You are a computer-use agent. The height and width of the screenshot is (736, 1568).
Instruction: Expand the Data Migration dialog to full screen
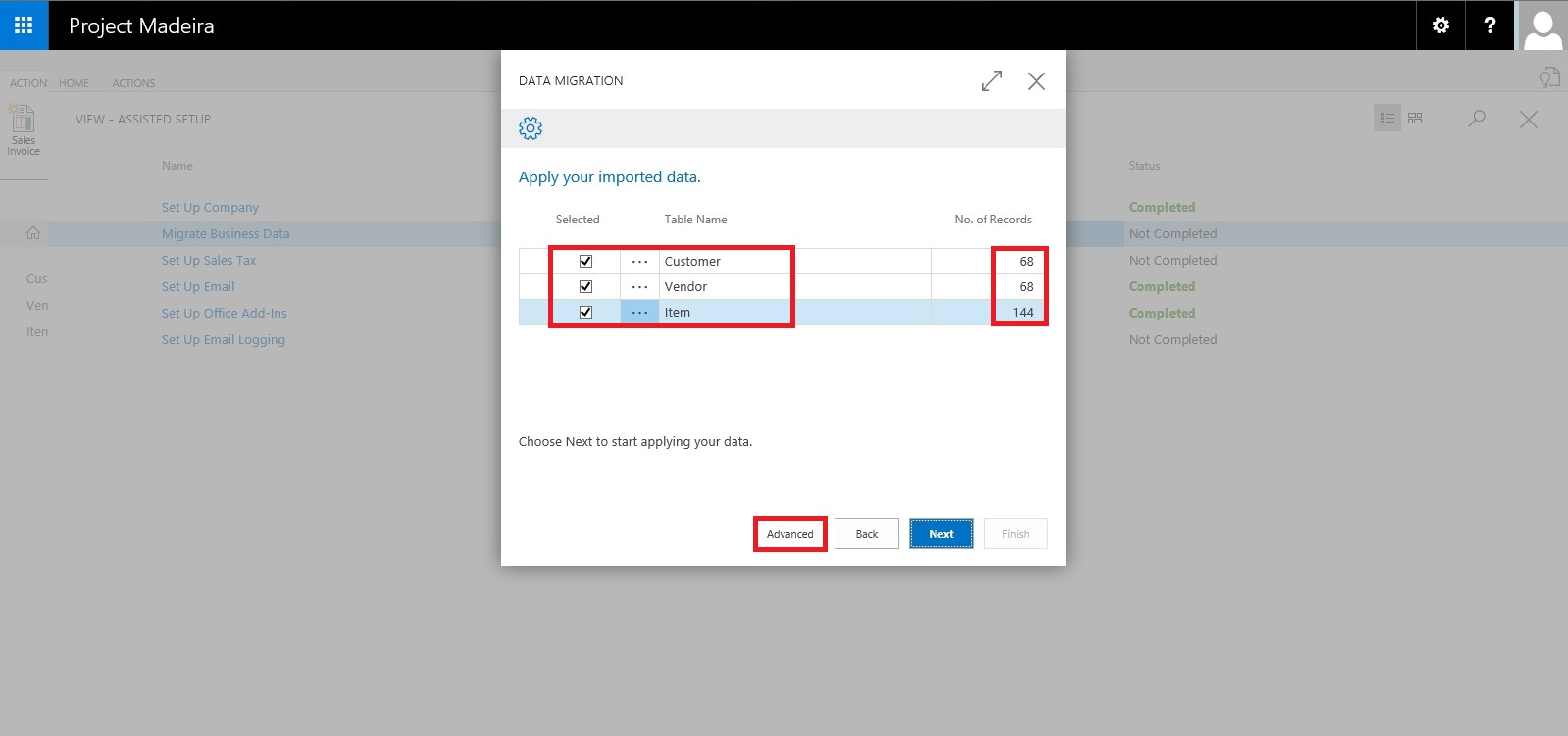coord(991,81)
